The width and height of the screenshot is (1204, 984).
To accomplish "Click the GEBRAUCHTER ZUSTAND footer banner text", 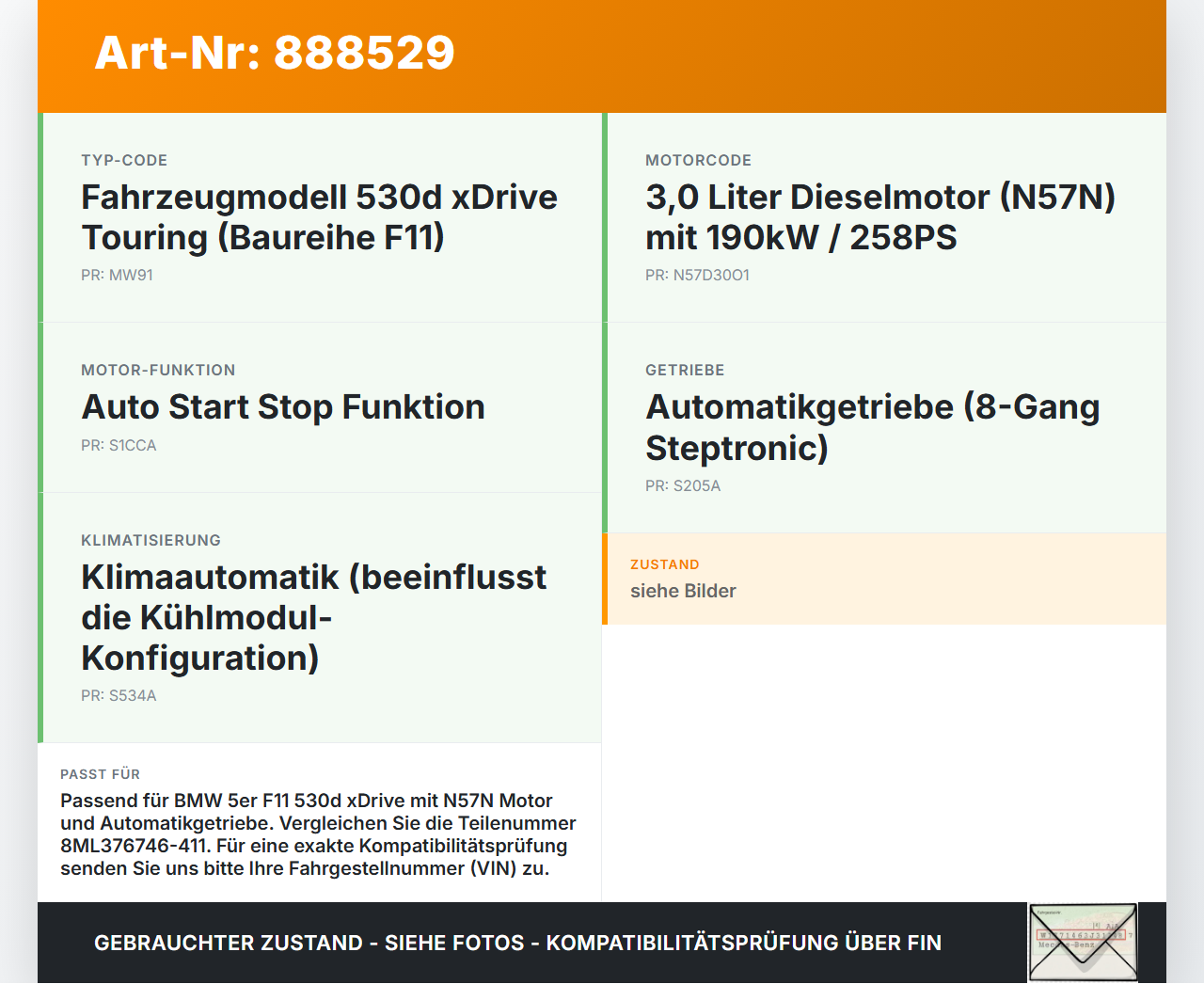I will 517,943.
